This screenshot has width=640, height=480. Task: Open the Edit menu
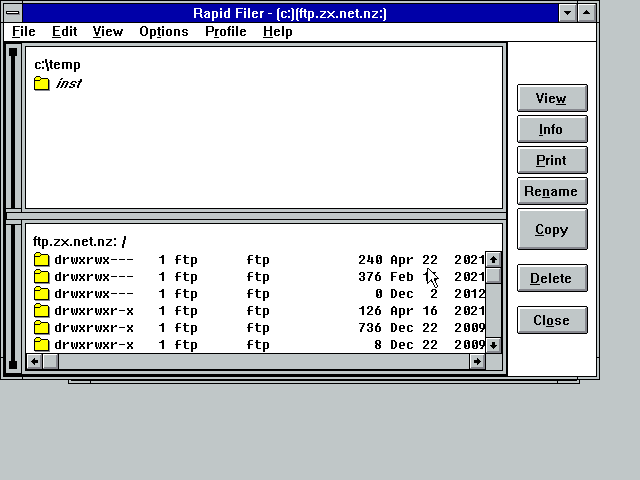tap(64, 31)
